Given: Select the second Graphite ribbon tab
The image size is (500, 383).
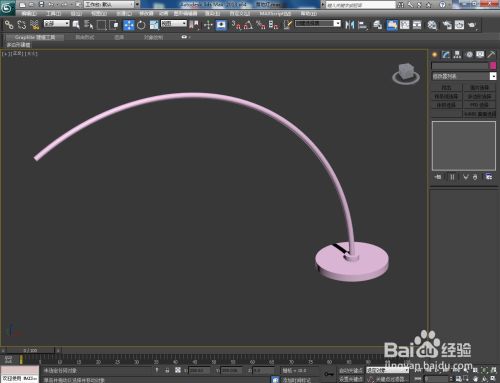Looking at the screenshot, I should pyautogui.click(x=85, y=37).
